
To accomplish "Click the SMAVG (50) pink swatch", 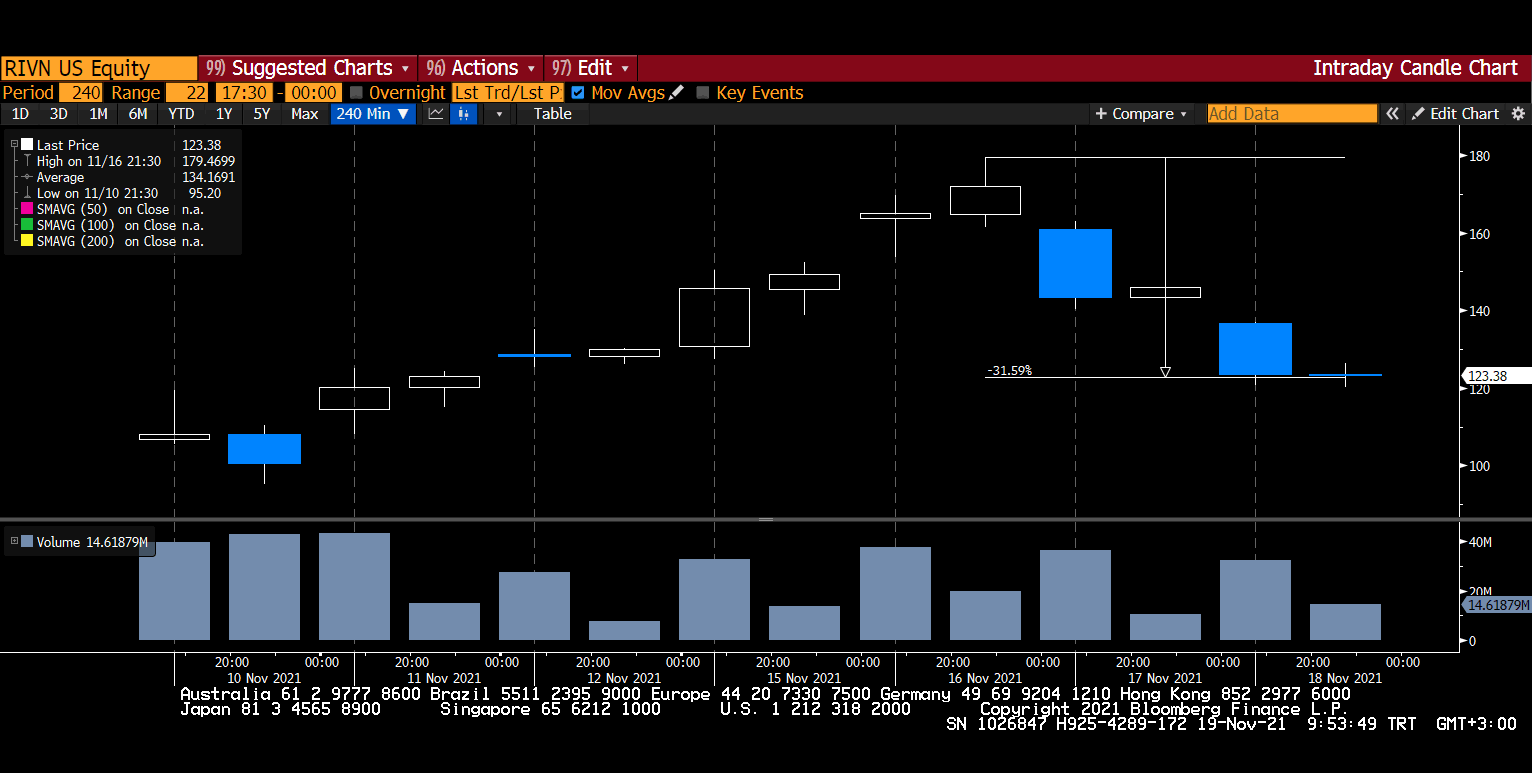I will click(27, 209).
